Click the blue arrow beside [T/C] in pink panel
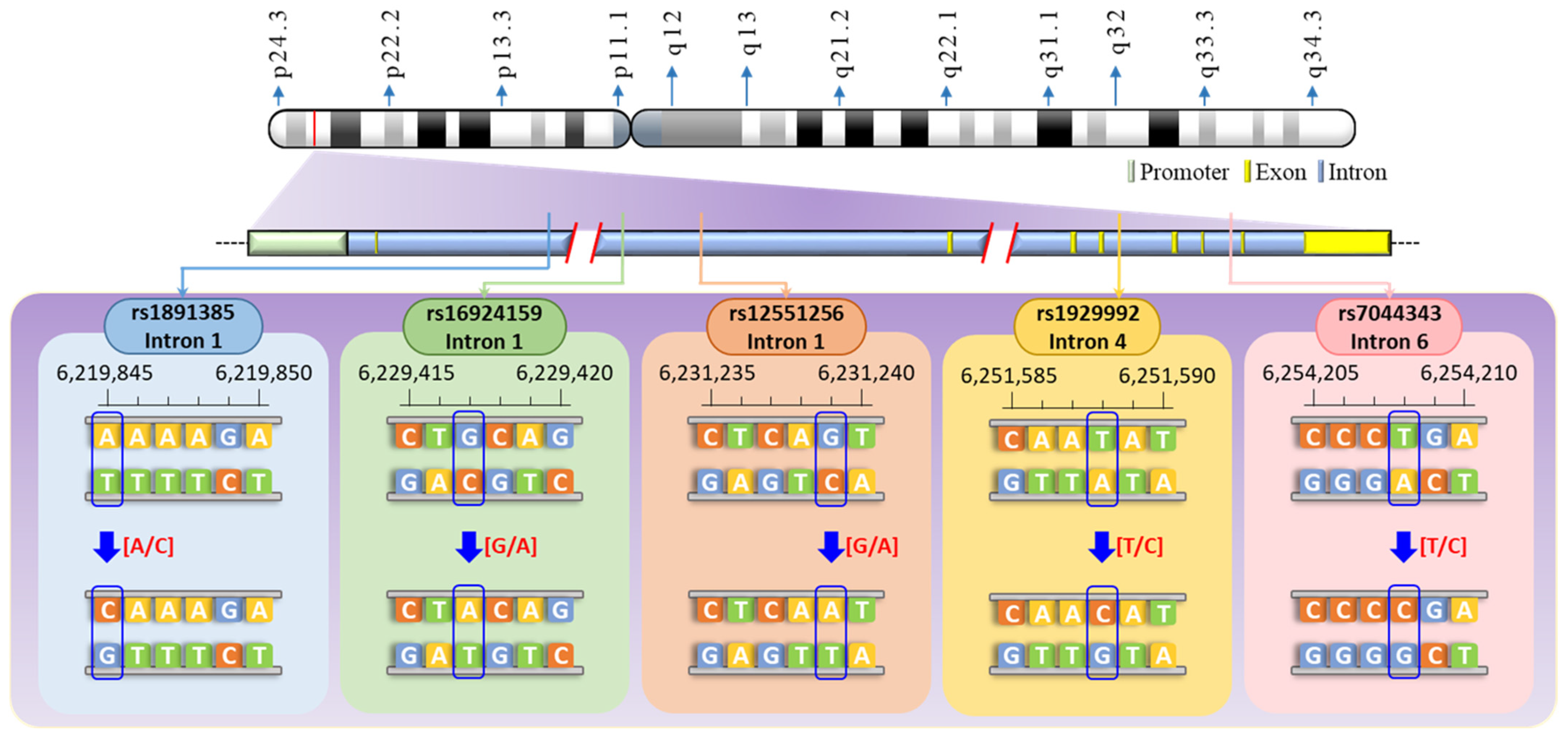This screenshot has height=738, width=1568. (1403, 546)
